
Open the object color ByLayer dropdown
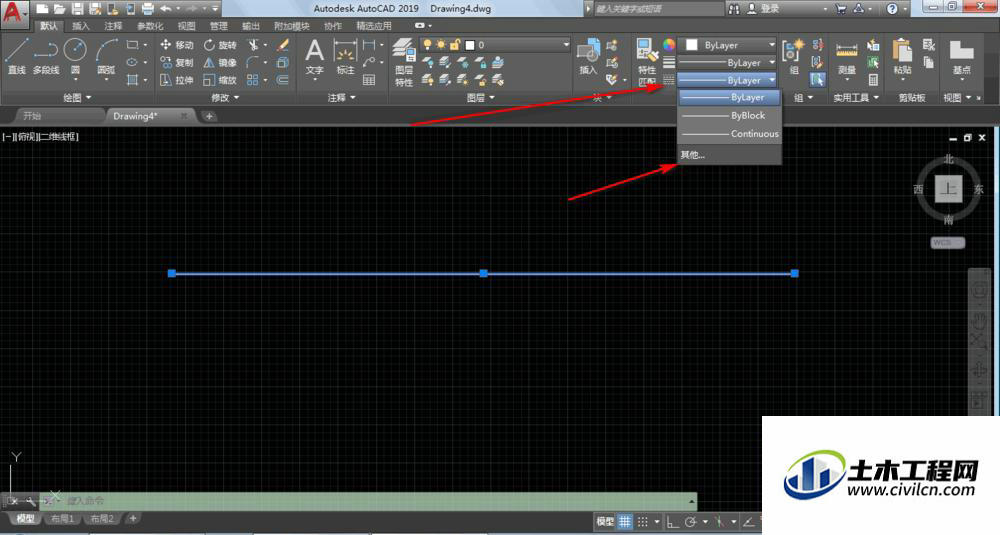coord(727,45)
